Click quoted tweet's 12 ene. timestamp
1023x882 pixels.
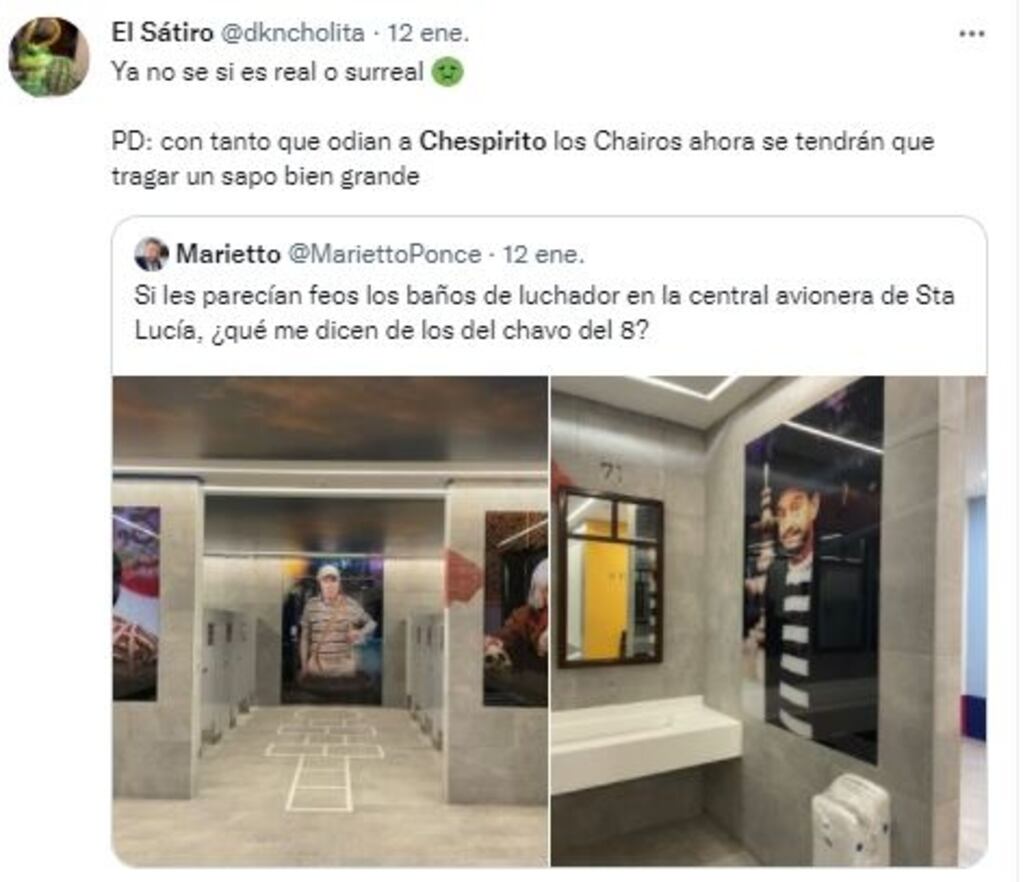[543, 254]
